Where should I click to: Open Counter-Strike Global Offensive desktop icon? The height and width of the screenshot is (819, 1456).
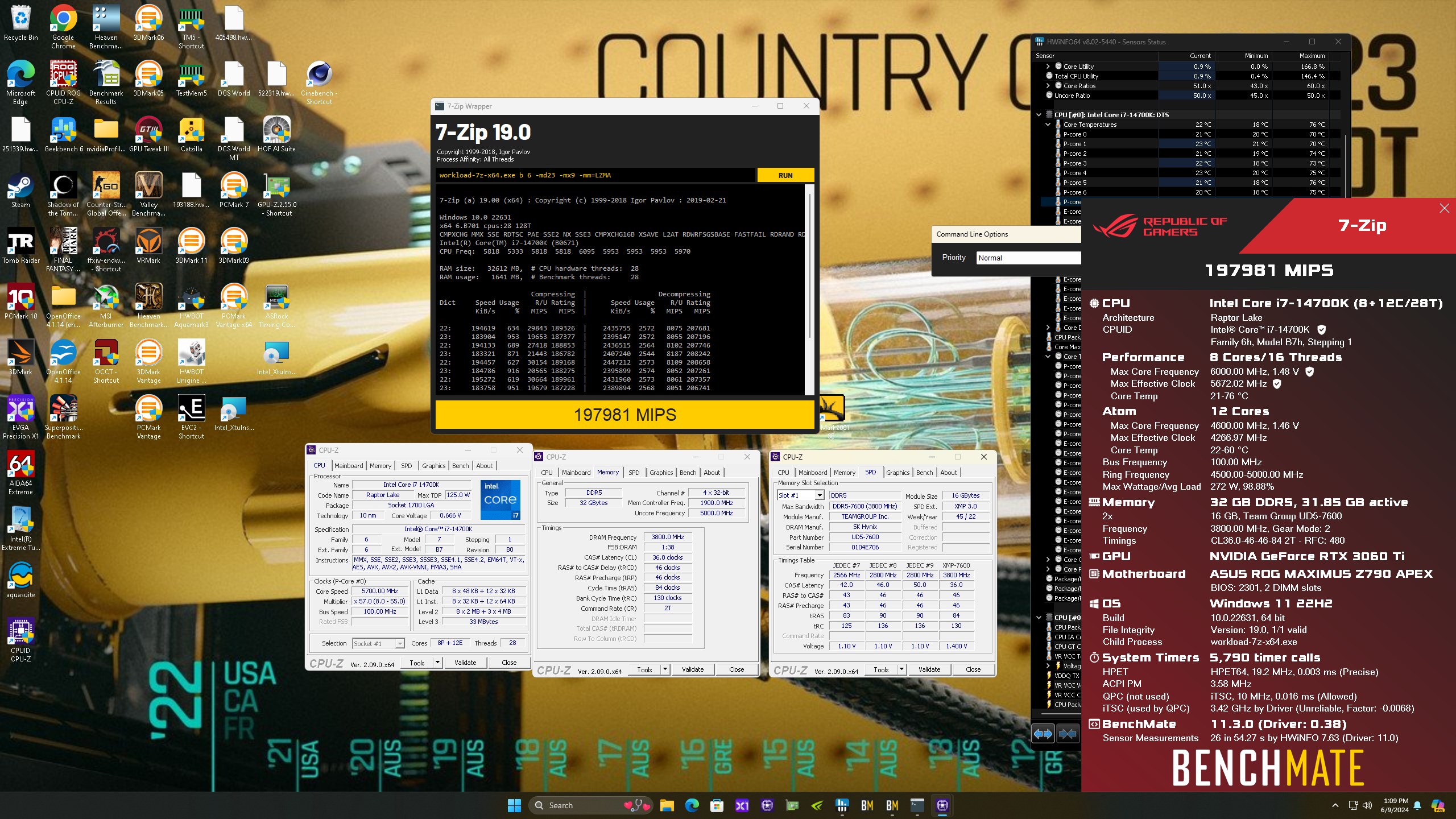pyautogui.click(x=106, y=195)
